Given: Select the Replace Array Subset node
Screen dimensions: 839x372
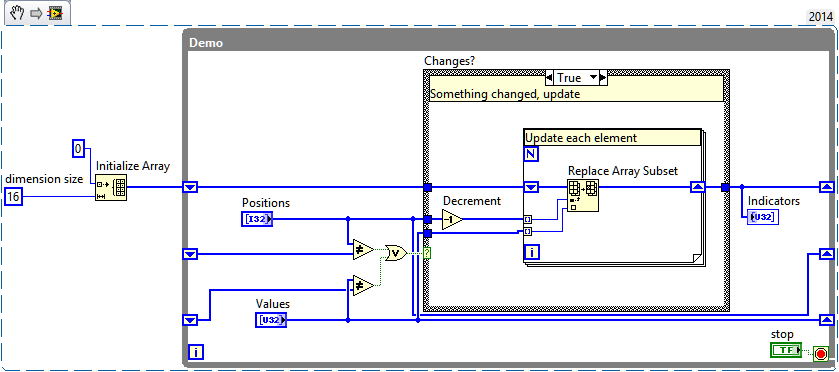Looking at the screenshot, I should [583, 195].
